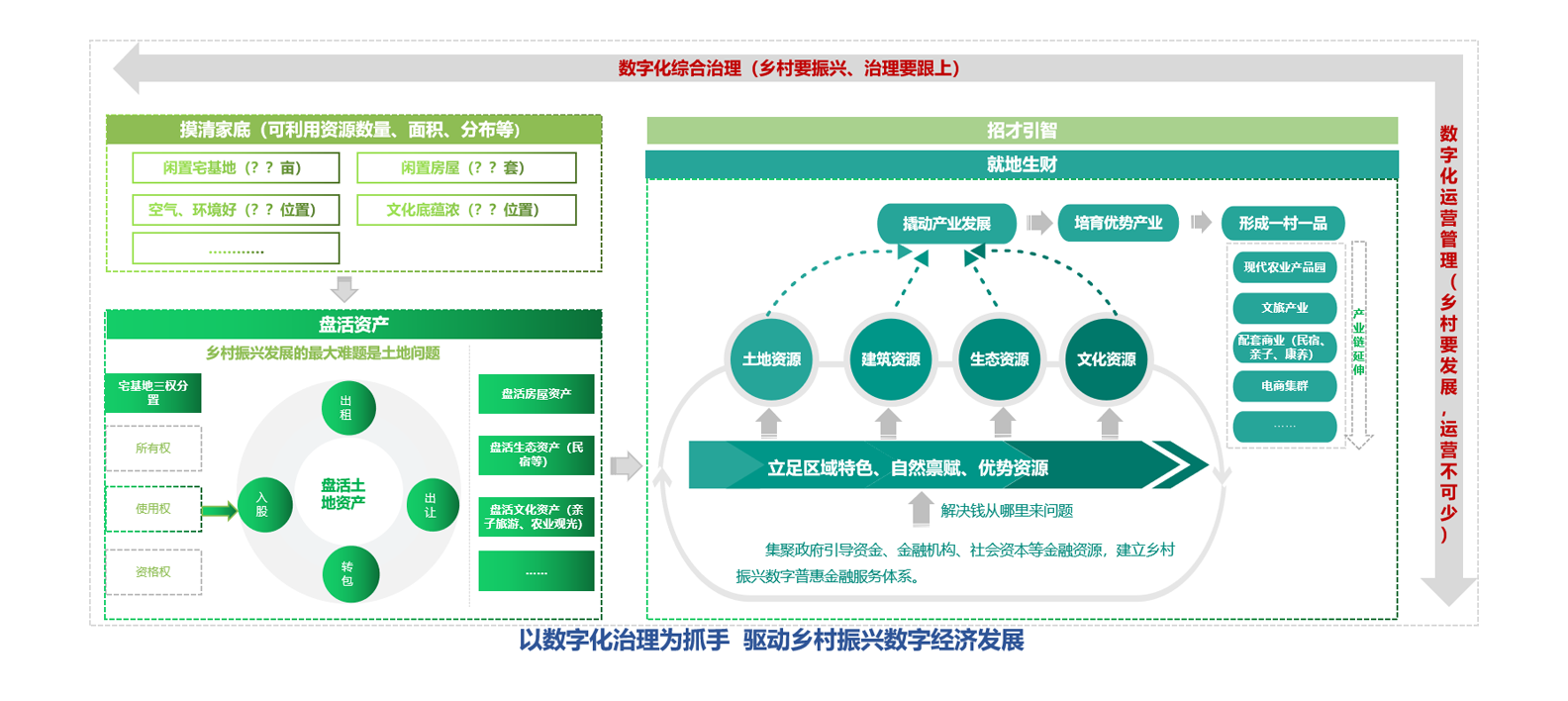Click the green arrow pointing to 入股
This screenshot has width=1568, height=701.
[x=219, y=511]
